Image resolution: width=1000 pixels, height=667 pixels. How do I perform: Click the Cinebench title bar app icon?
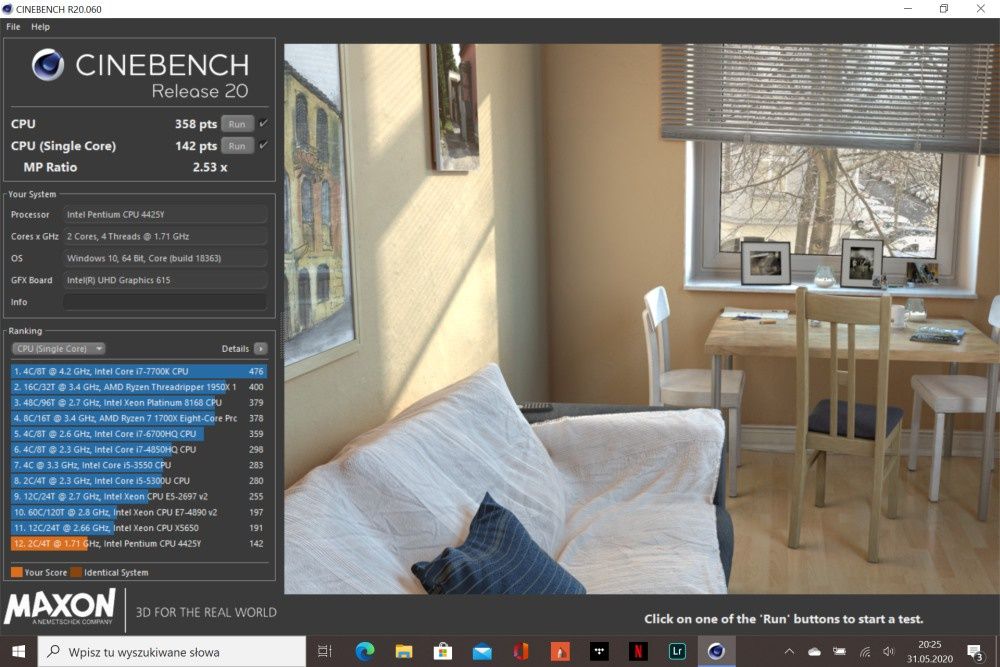pos(8,9)
